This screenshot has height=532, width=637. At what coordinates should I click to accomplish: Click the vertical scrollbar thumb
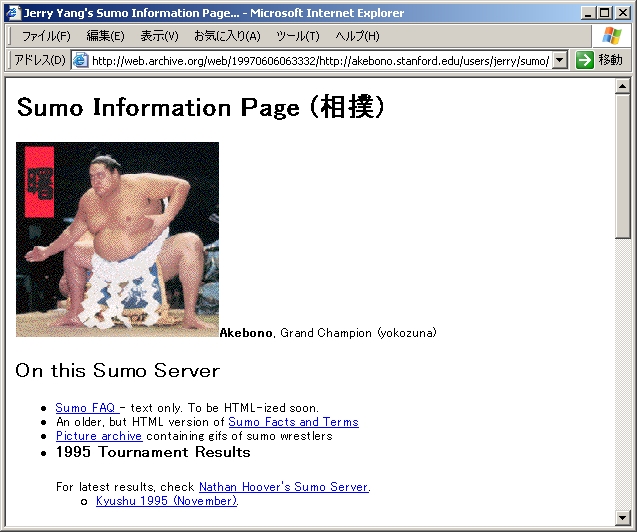click(x=622, y=166)
